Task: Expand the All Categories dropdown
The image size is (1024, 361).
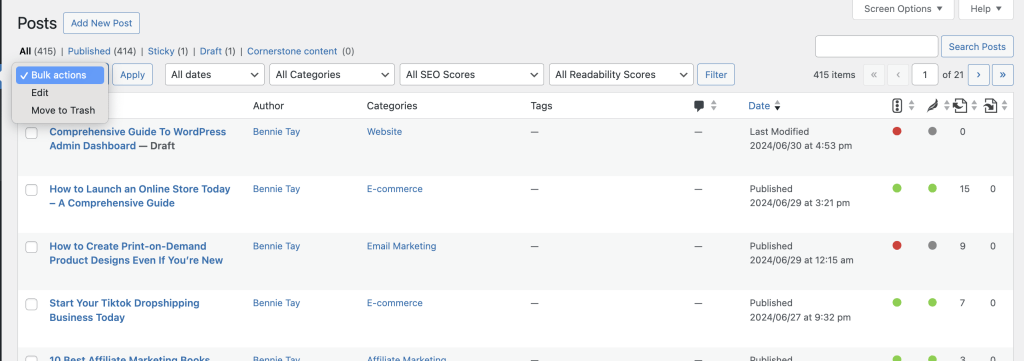Action: 332,74
